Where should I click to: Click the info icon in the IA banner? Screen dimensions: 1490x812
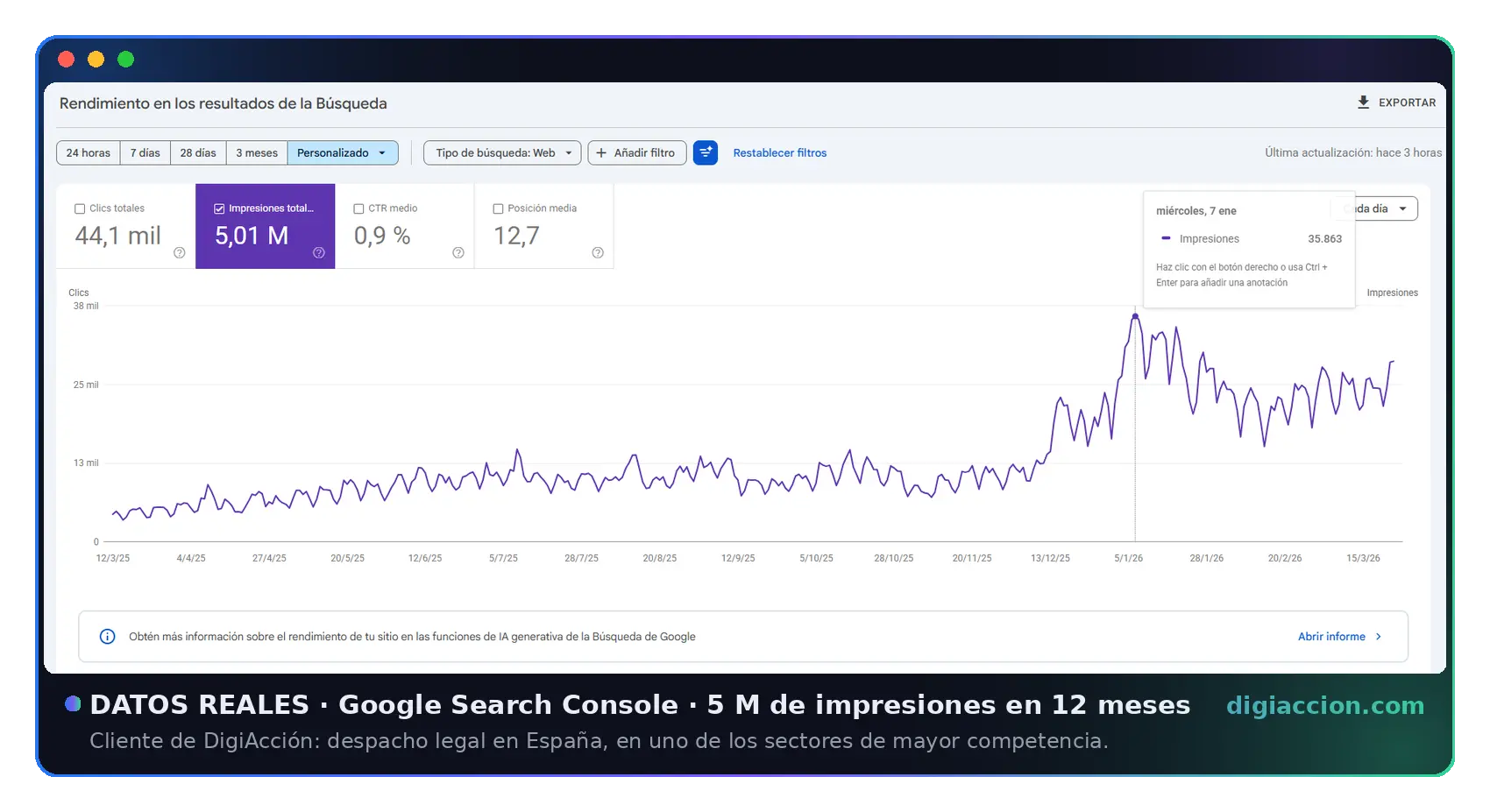[107, 637]
